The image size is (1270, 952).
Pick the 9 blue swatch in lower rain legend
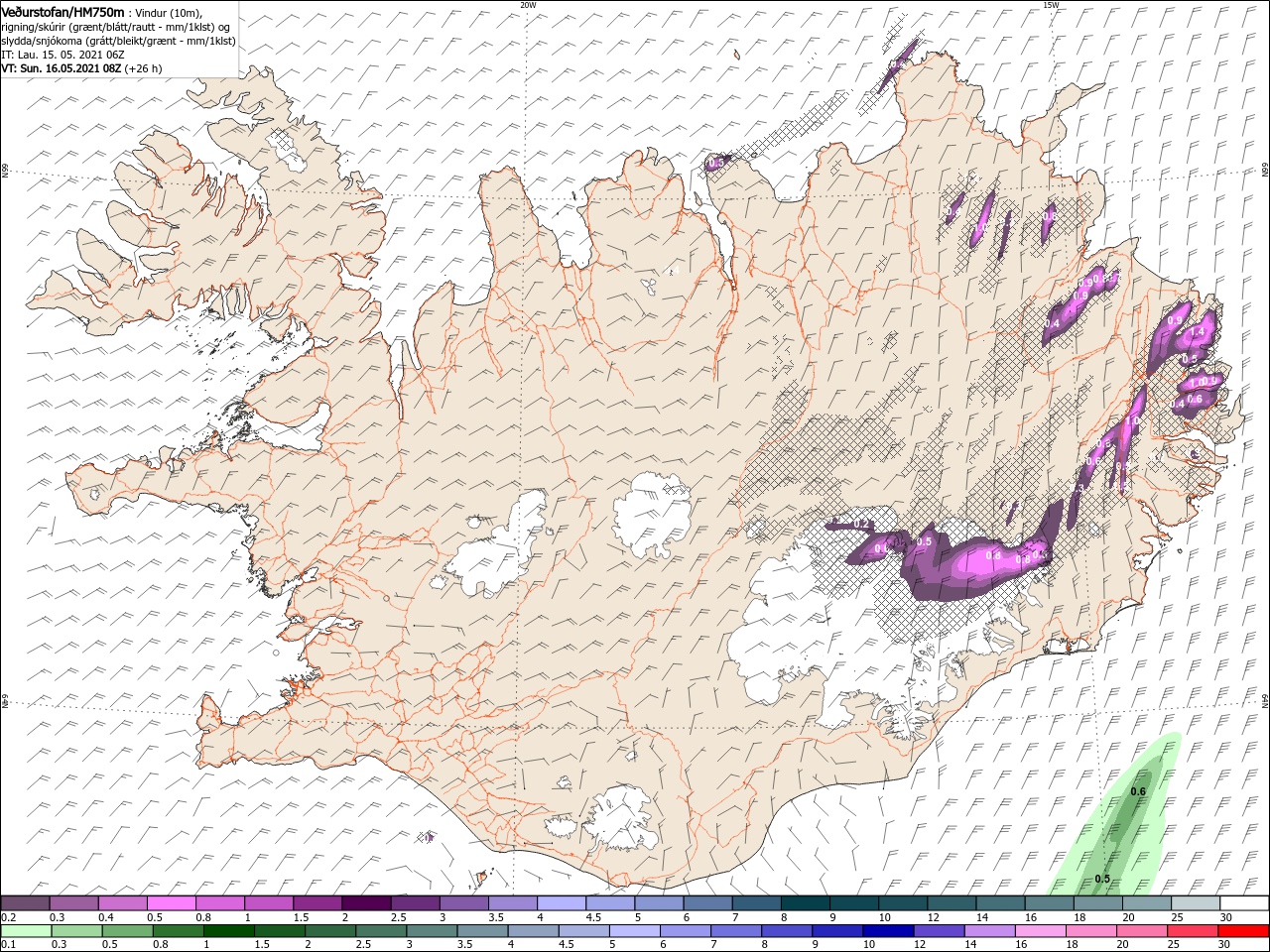pos(837,931)
